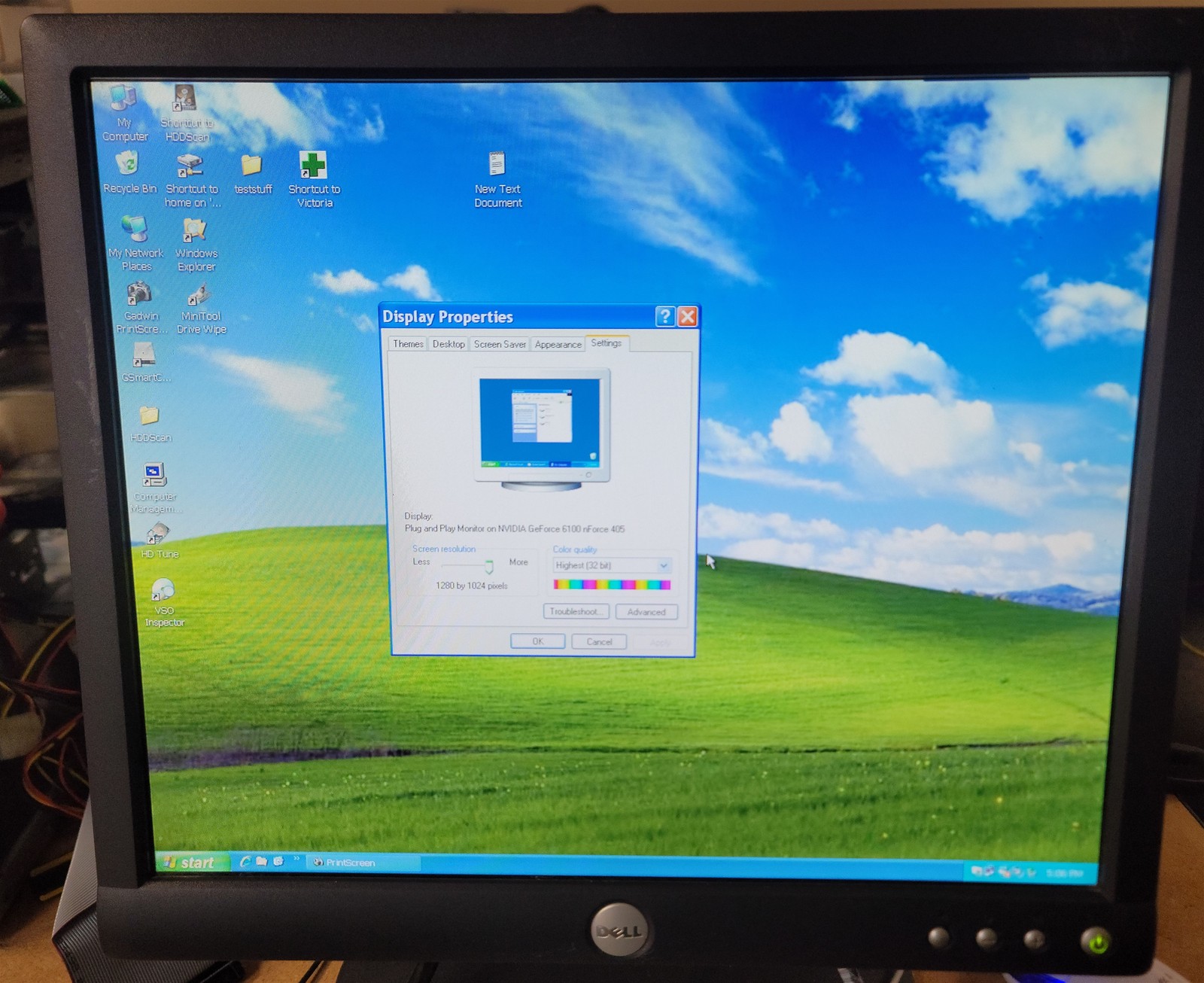Select the Shortcut to home network icon
This screenshot has width=1204, height=983.
point(192,181)
